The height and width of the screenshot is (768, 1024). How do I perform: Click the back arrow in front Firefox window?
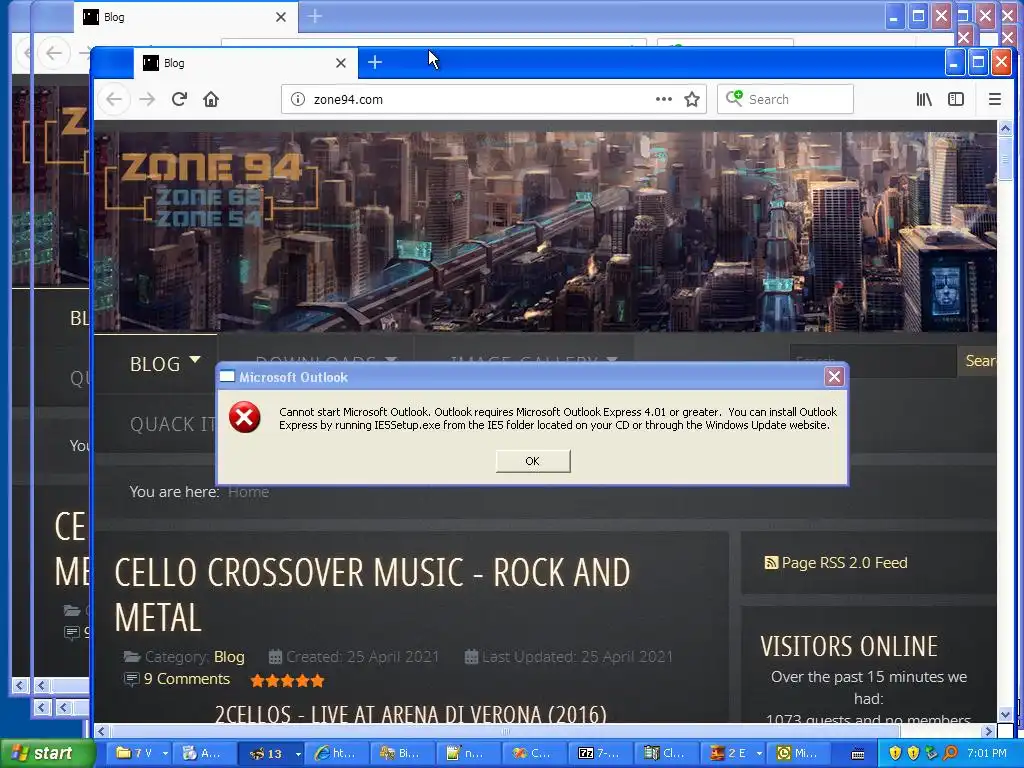pyautogui.click(x=114, y=99)
